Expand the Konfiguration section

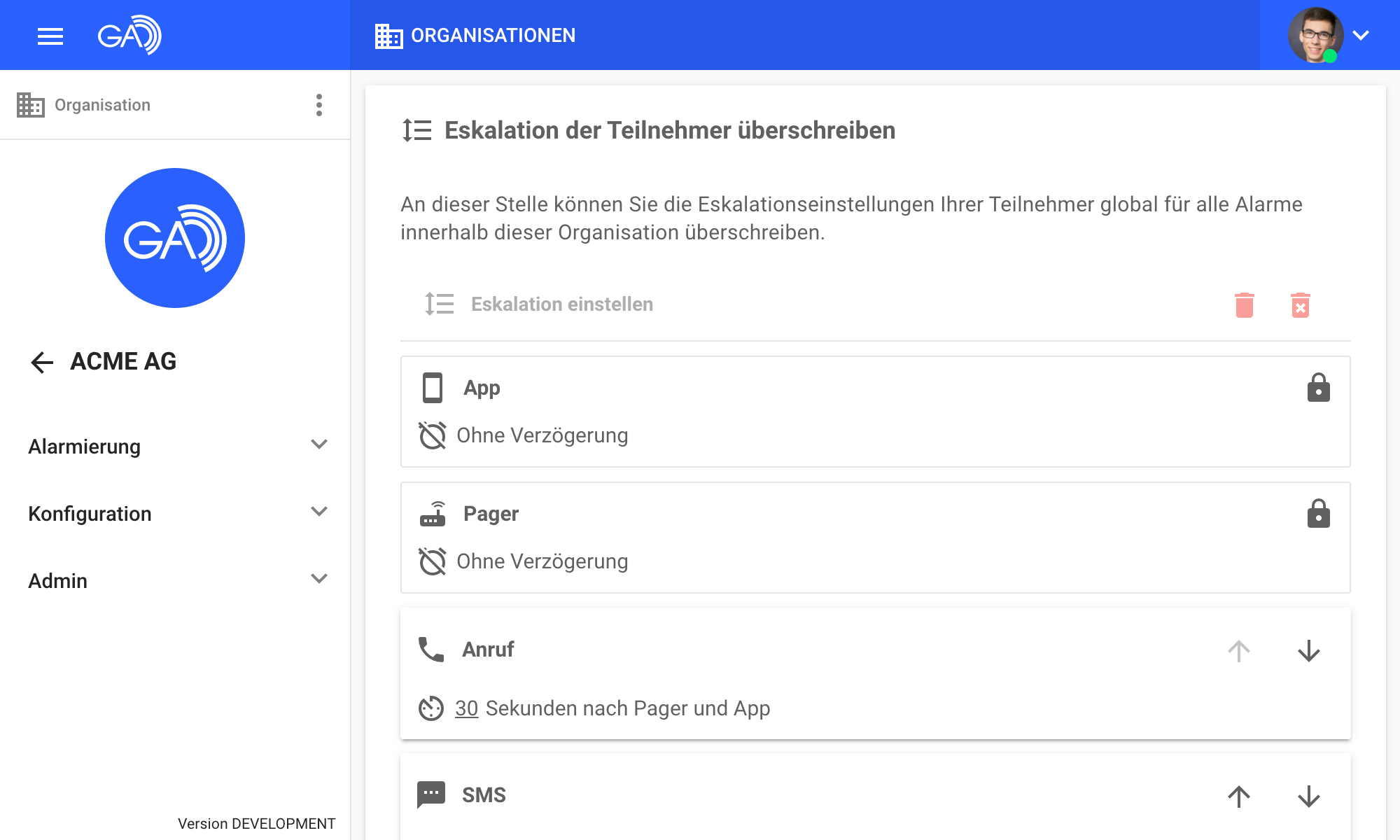[x=318, y=512]
